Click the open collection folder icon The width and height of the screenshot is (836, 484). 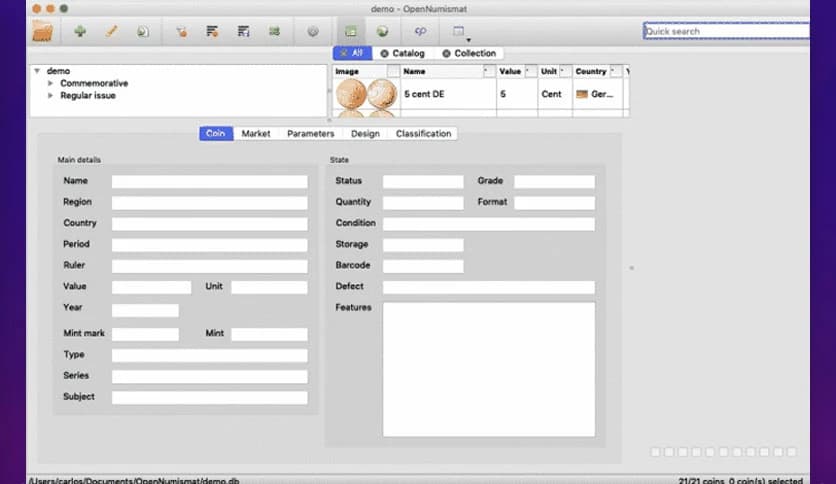click(x=43, y=31)
